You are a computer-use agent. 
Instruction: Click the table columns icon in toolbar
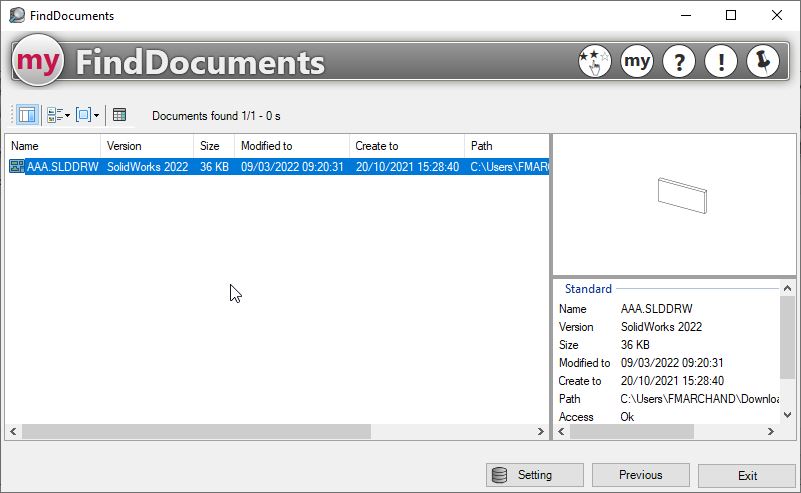pos(119,115)
